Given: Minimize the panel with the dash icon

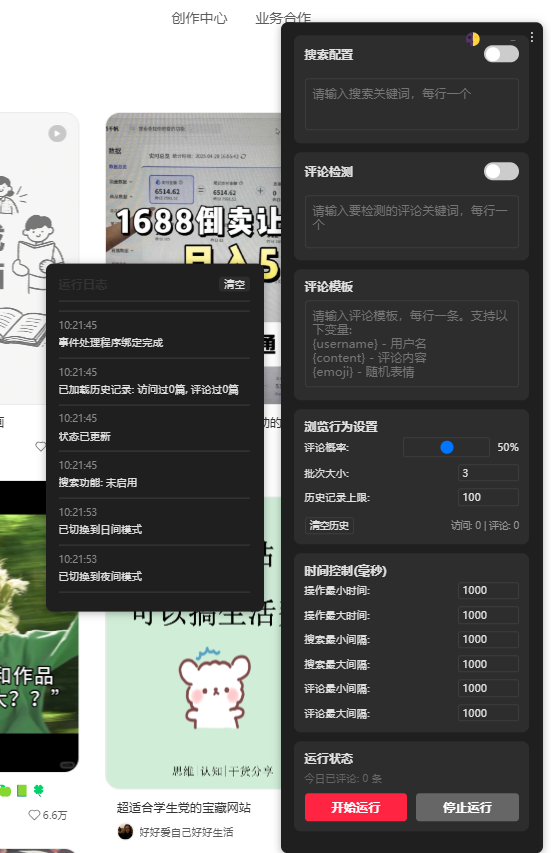Looking at the screenshot, I should [513, 40].
